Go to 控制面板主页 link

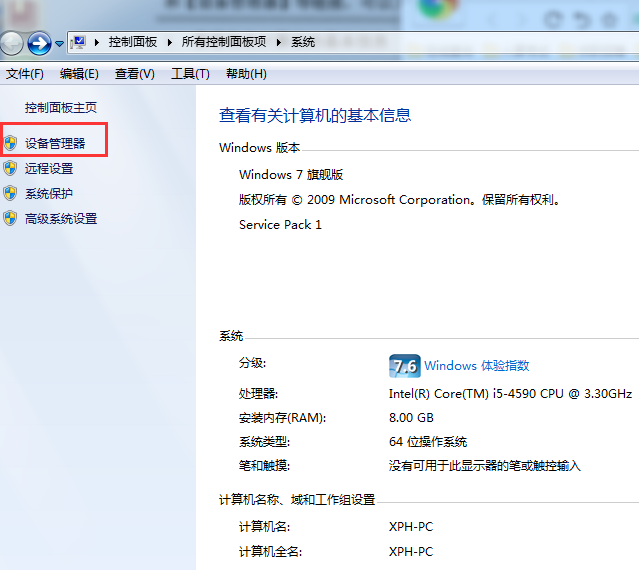61,107
